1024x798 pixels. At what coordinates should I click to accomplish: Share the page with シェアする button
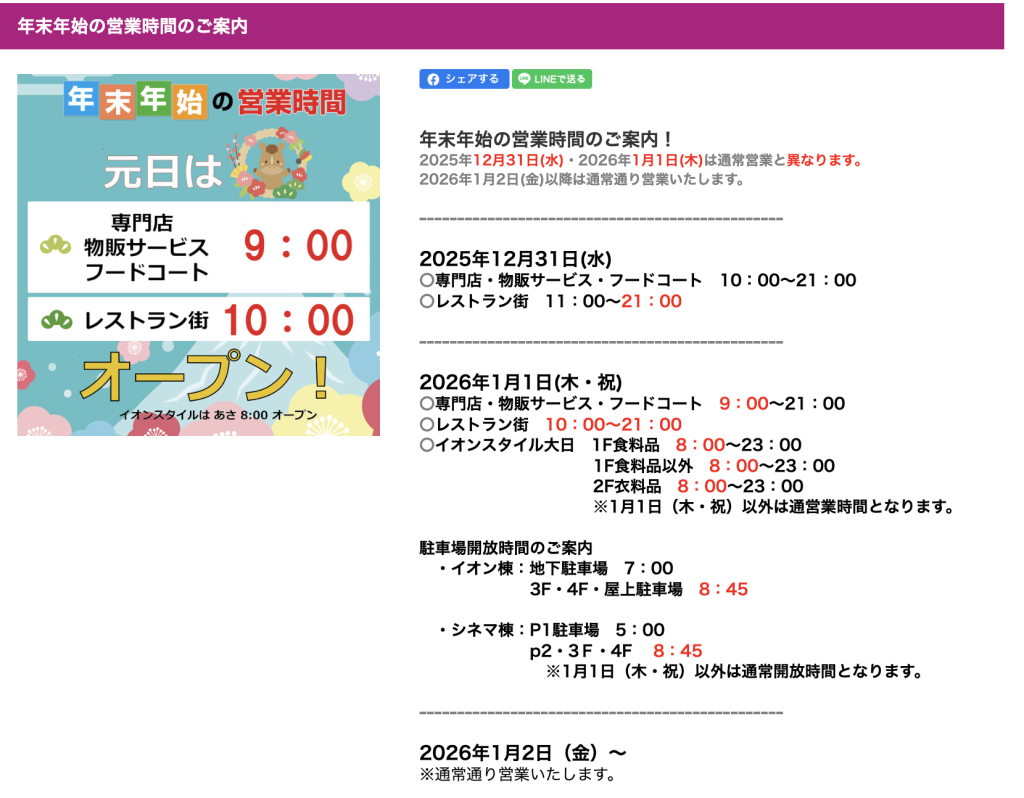tap(464, 79)
